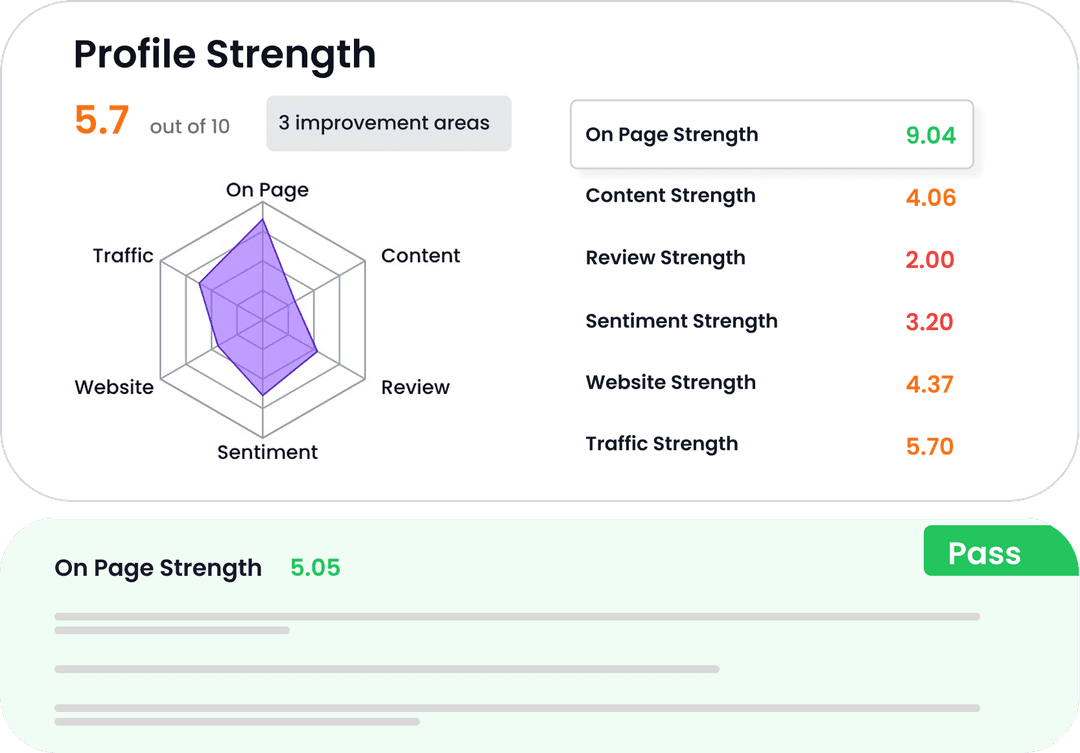Select the On Page Strength 5.05 heading
Image resolution: width=1080 pixels, height=753 pixels.
[157, 568]
